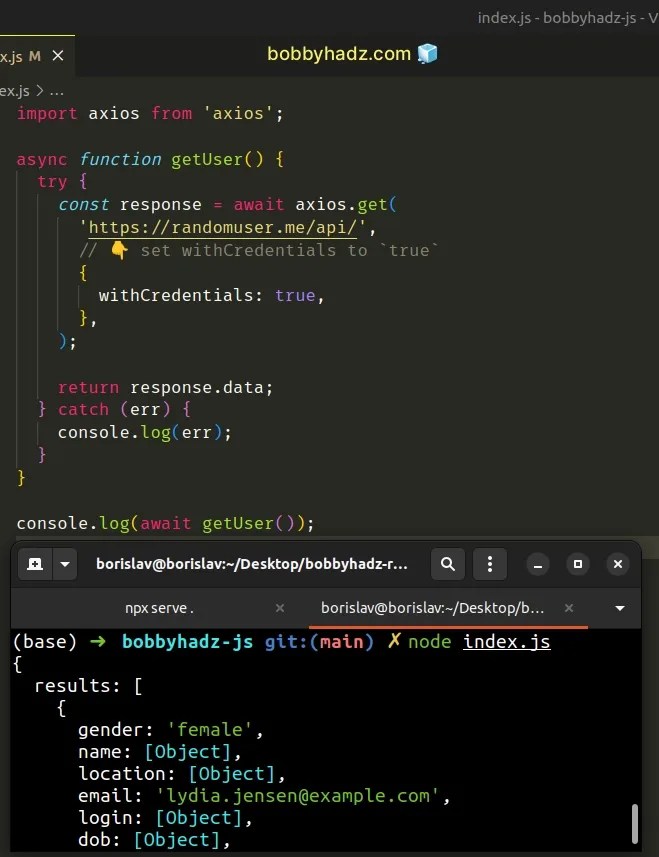This screenshot has width=659, height=857.
Task: Click 'withCredentials' property in the code
Action: (x=176, y=296)
